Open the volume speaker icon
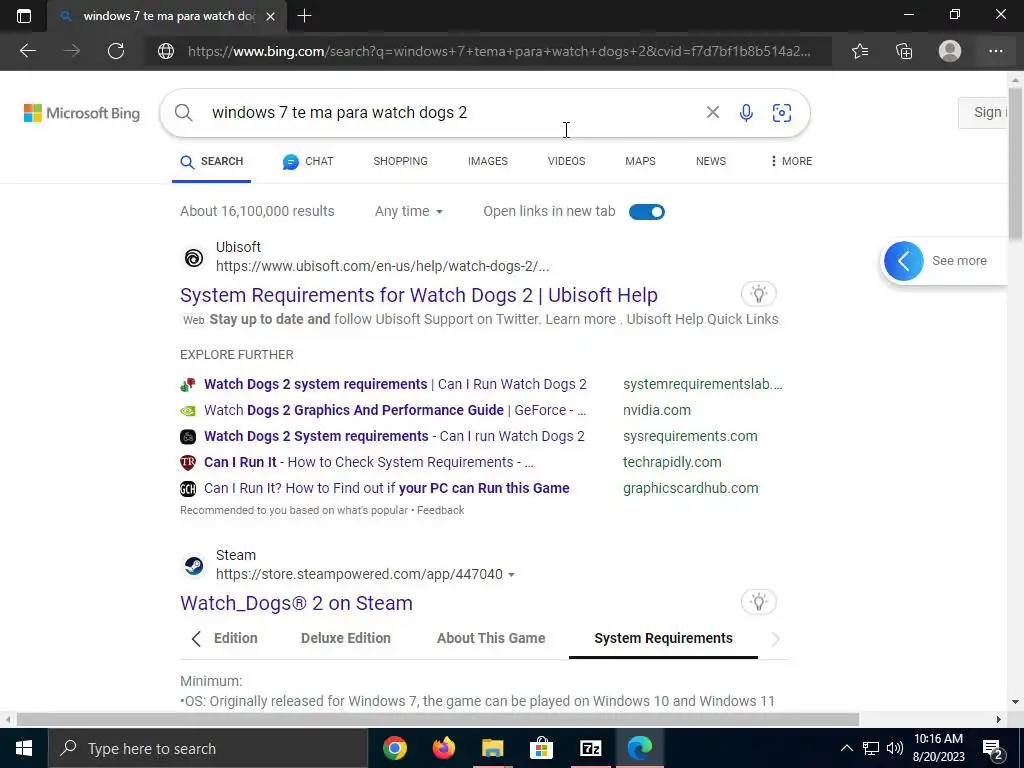The width and height of the screenshot is (1024, 768). click(x=895, y=748)
